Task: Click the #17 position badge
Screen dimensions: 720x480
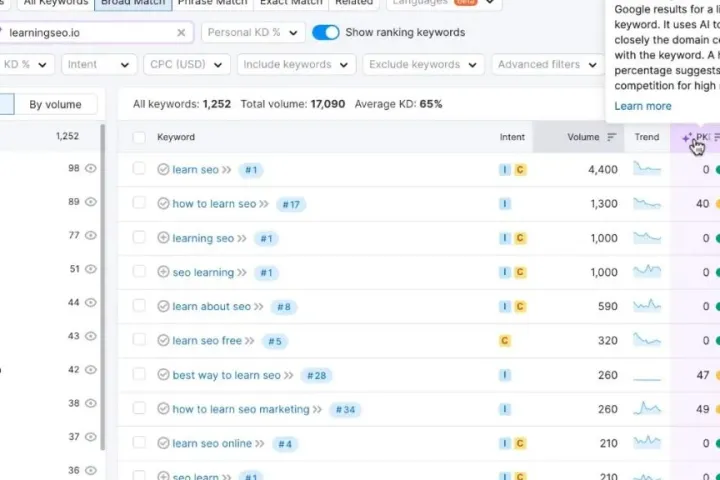Action: [291, 204]
